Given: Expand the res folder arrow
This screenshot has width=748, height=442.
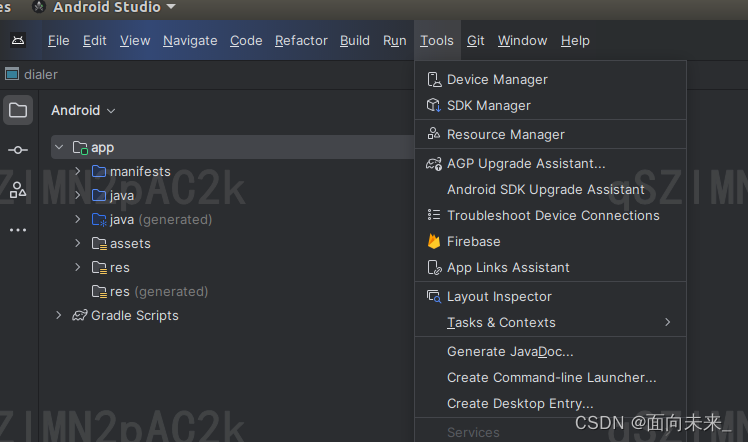Looking at the screenshot, I should [x=78, y=267].
